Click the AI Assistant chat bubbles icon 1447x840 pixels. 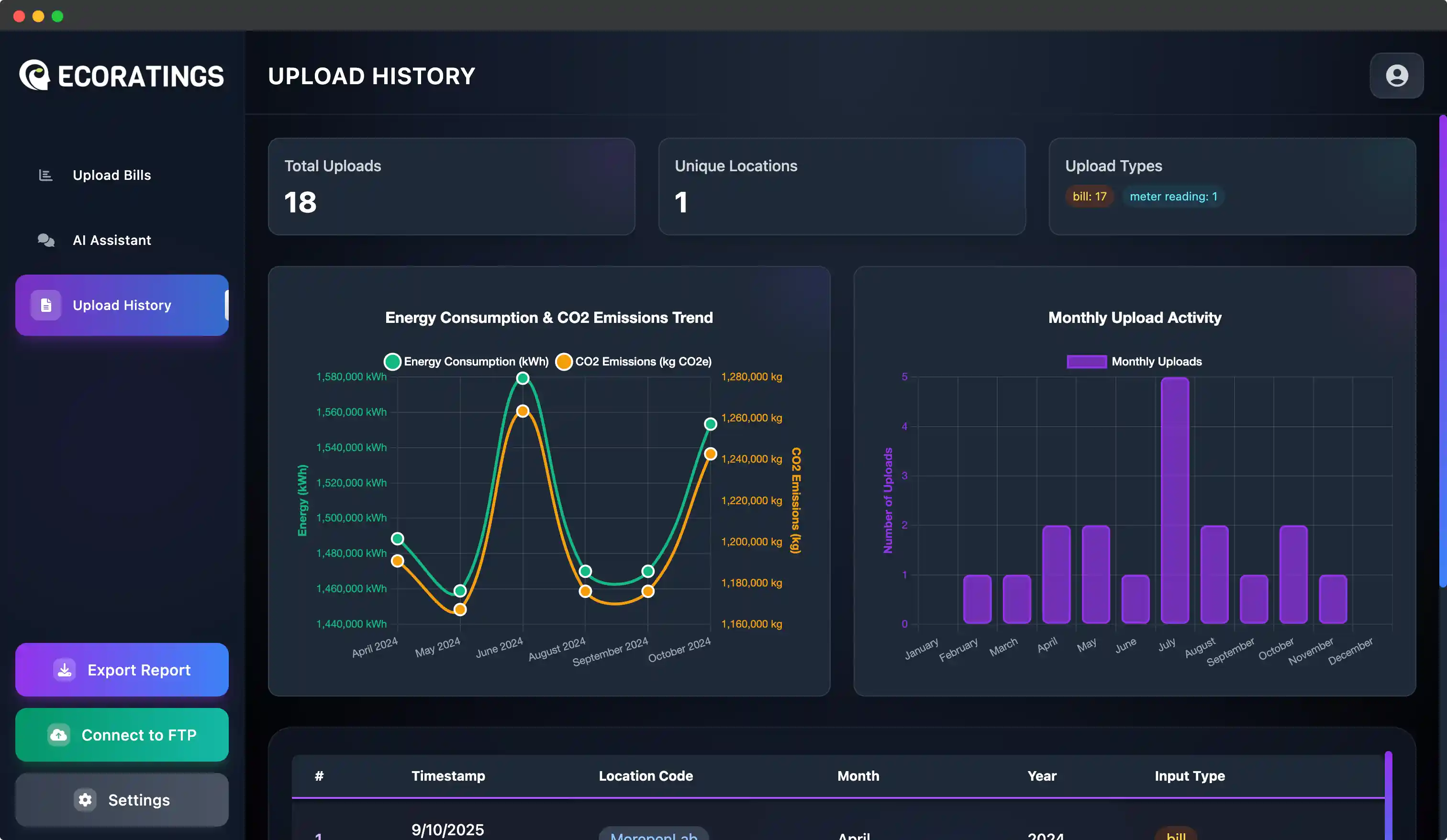pos(45,240)
